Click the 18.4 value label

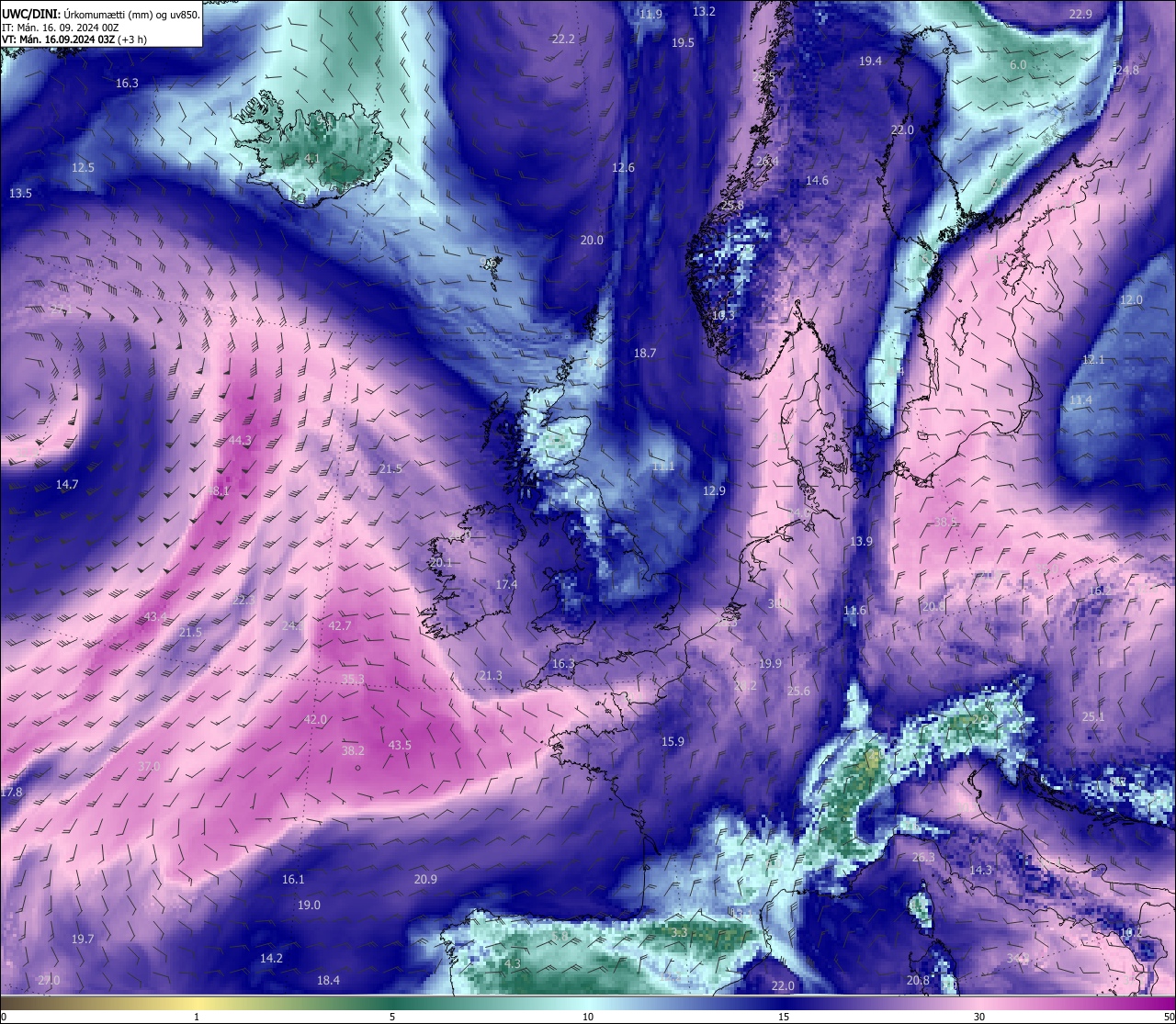coord(328,980)
